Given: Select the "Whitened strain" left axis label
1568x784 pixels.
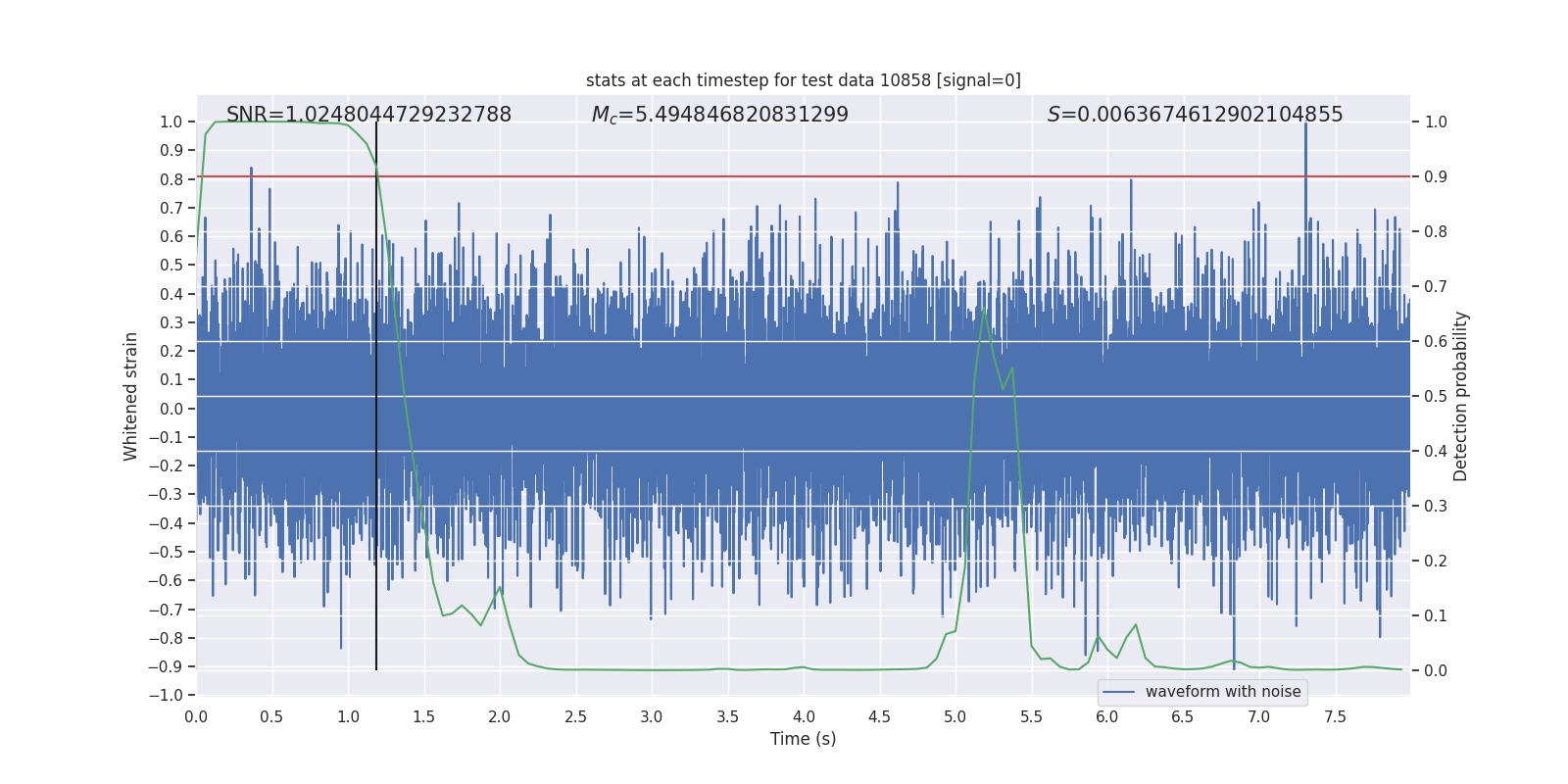Looking at the screenshot, I should (x=131, y=396).
